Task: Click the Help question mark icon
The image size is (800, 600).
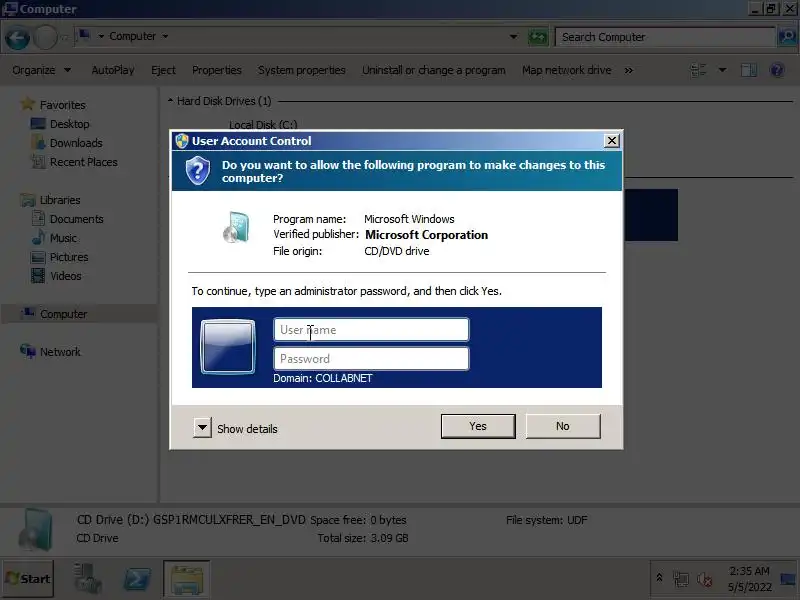Action: [x=777, y=70]
